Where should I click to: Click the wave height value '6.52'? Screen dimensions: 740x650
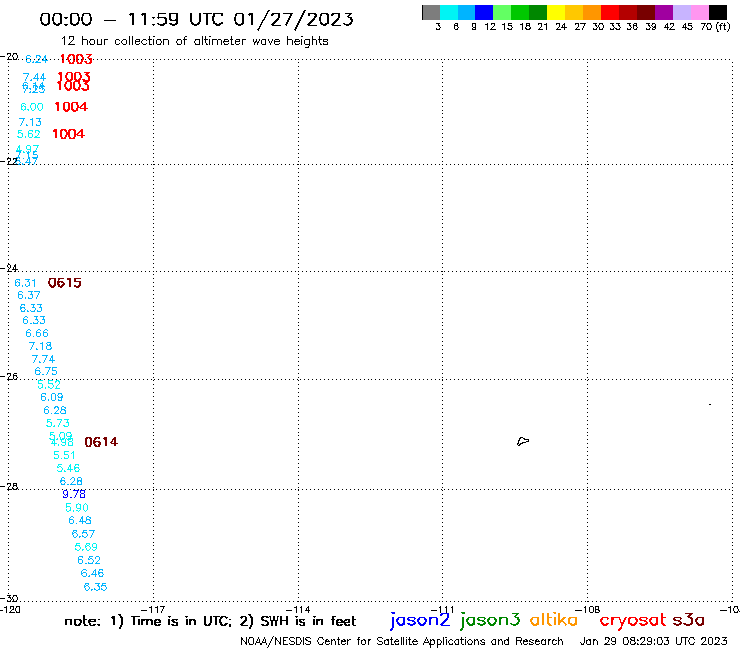[x=89, y=560]
